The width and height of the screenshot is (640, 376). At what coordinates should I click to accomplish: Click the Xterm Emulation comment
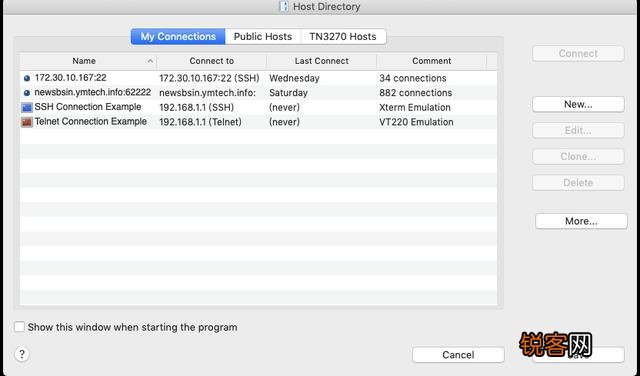(415, 107)
